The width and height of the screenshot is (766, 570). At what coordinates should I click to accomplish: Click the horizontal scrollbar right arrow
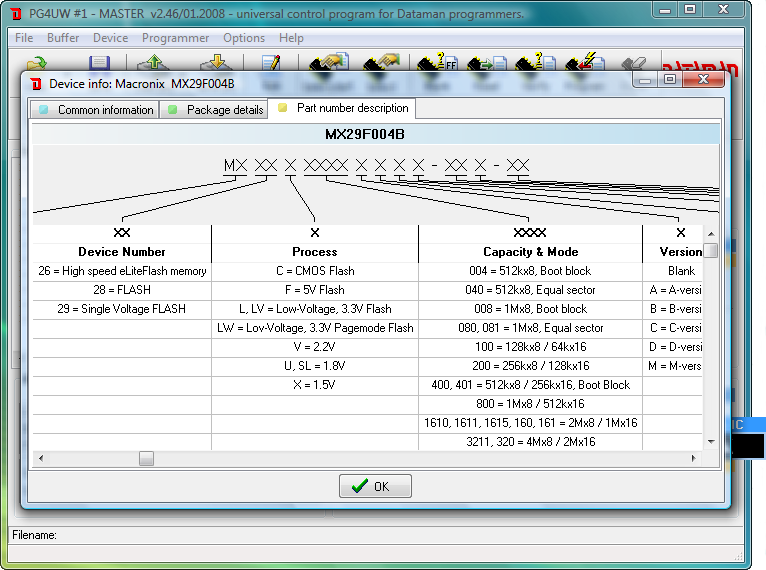[695, 458]
